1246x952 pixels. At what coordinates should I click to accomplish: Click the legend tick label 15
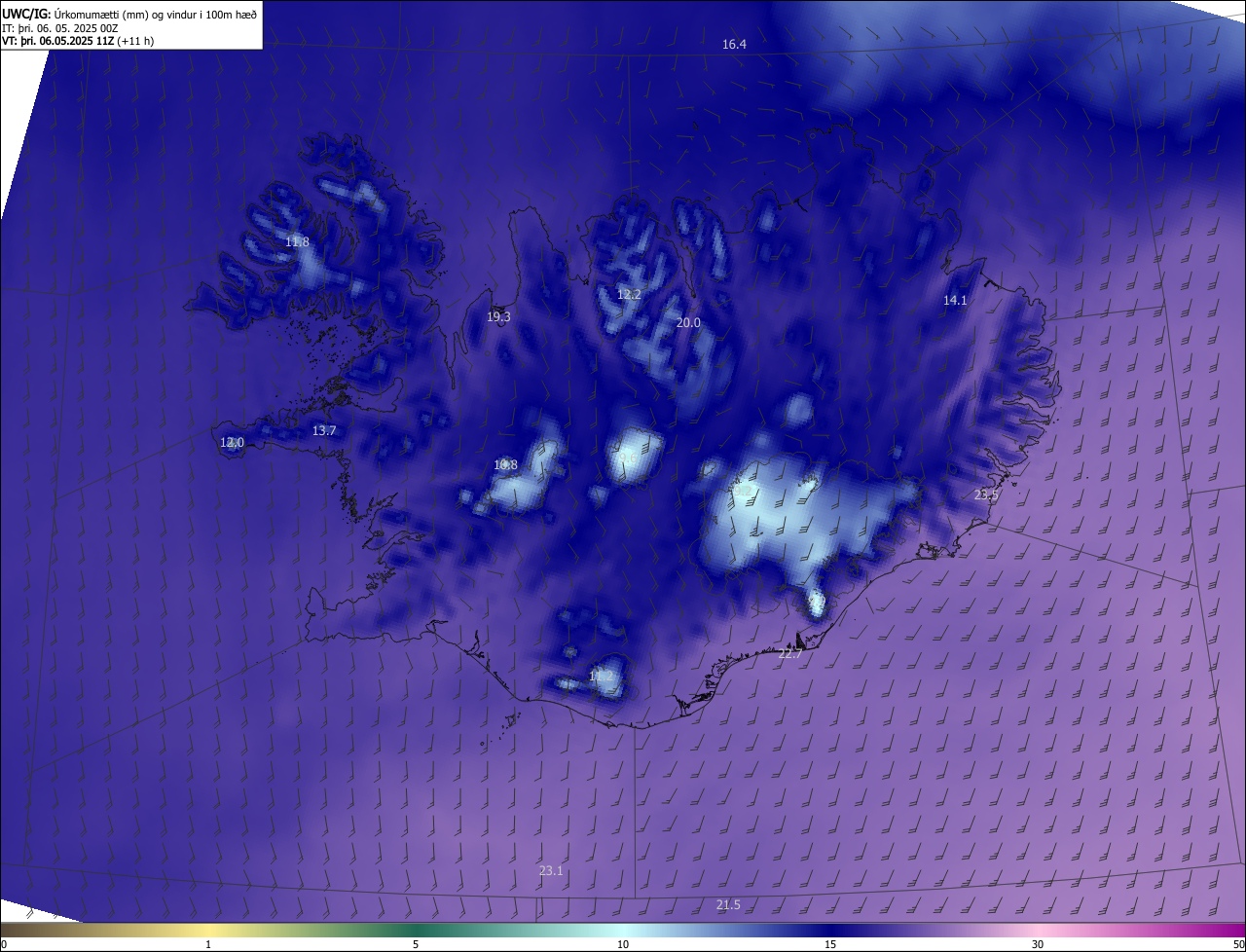830,944
